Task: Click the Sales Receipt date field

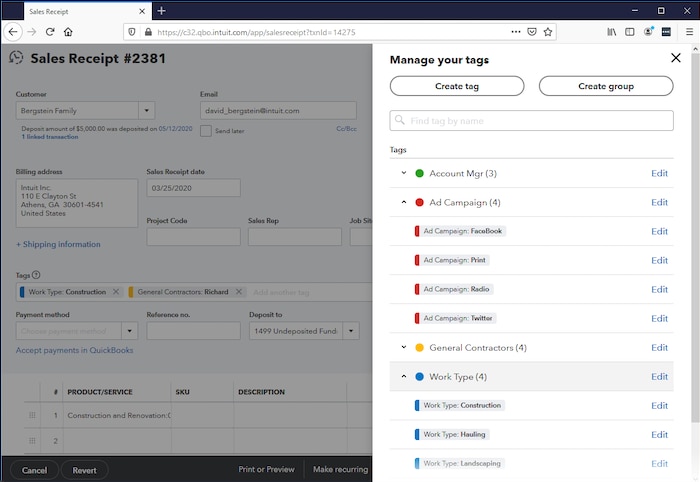Action: tap(193, 188)
